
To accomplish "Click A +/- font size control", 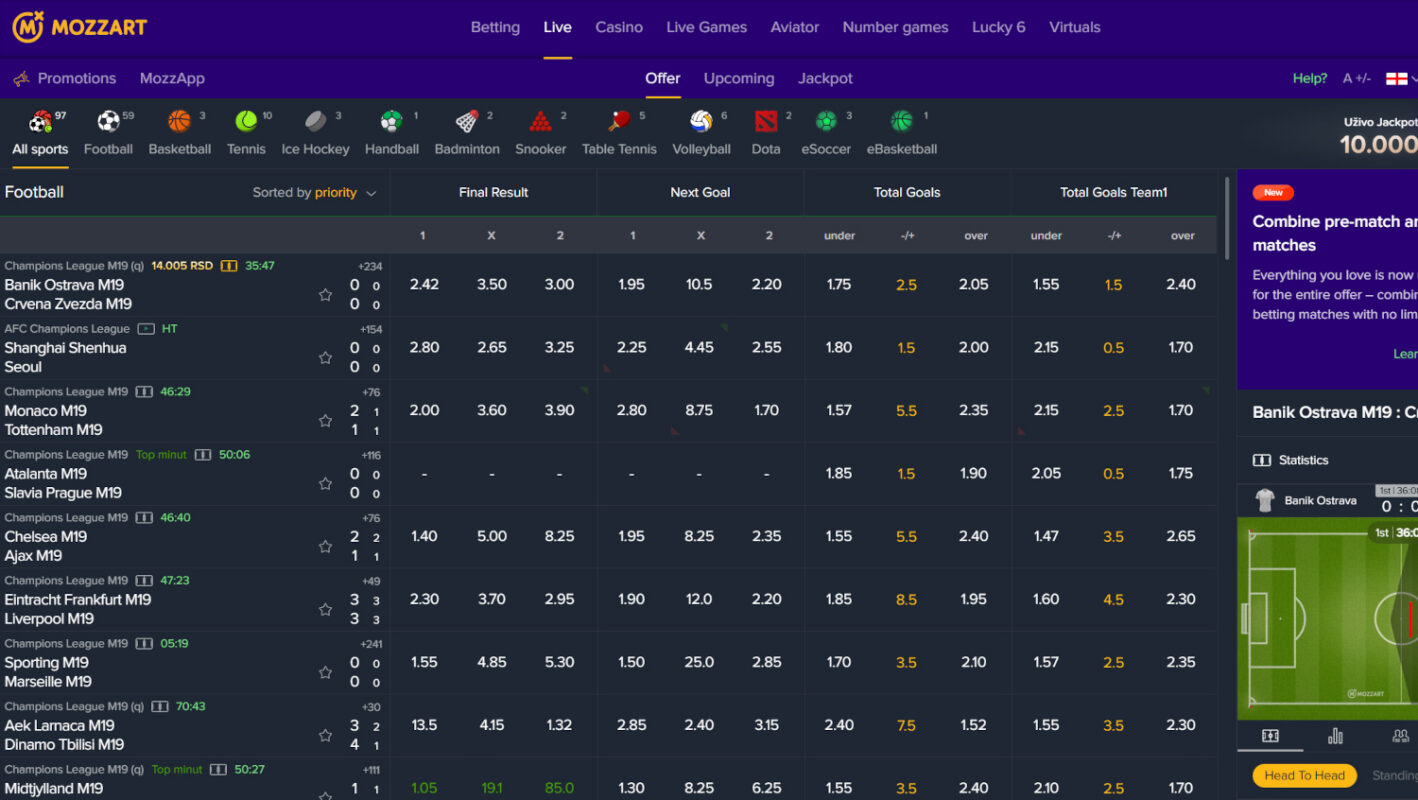I will pyautogui.click(x=1357, y=77).
